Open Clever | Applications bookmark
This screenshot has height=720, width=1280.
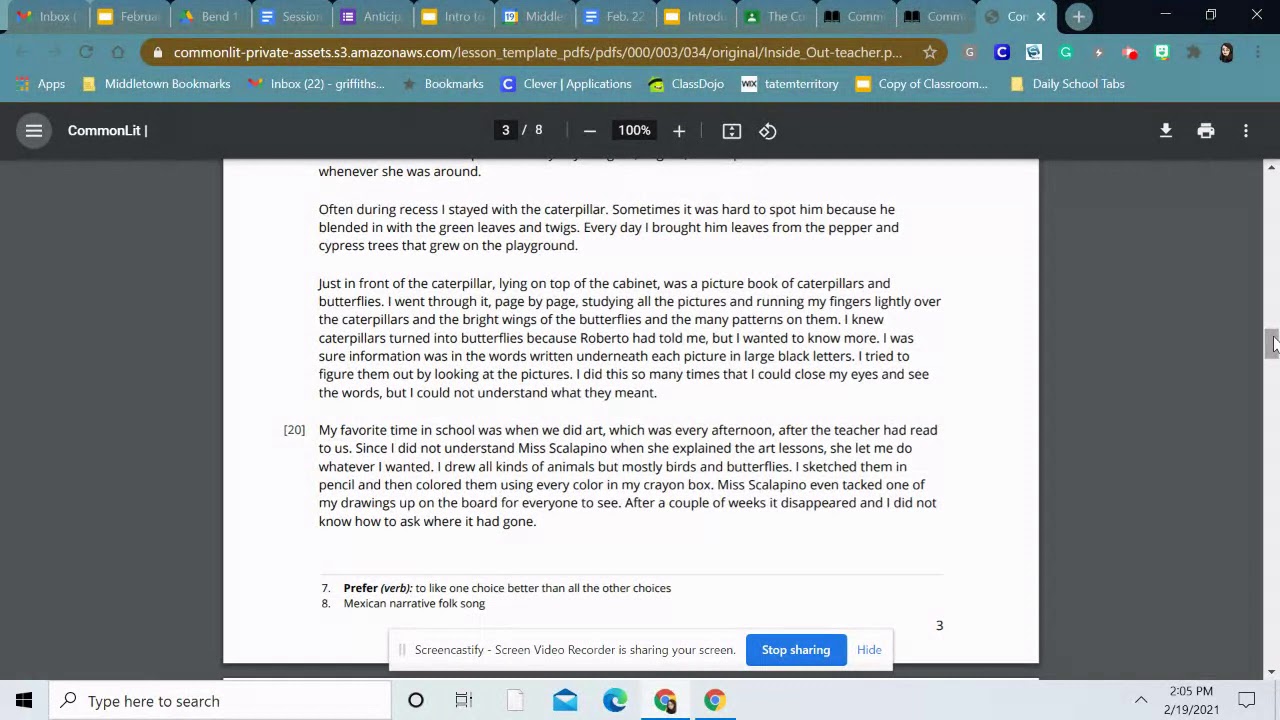(566, 84)
